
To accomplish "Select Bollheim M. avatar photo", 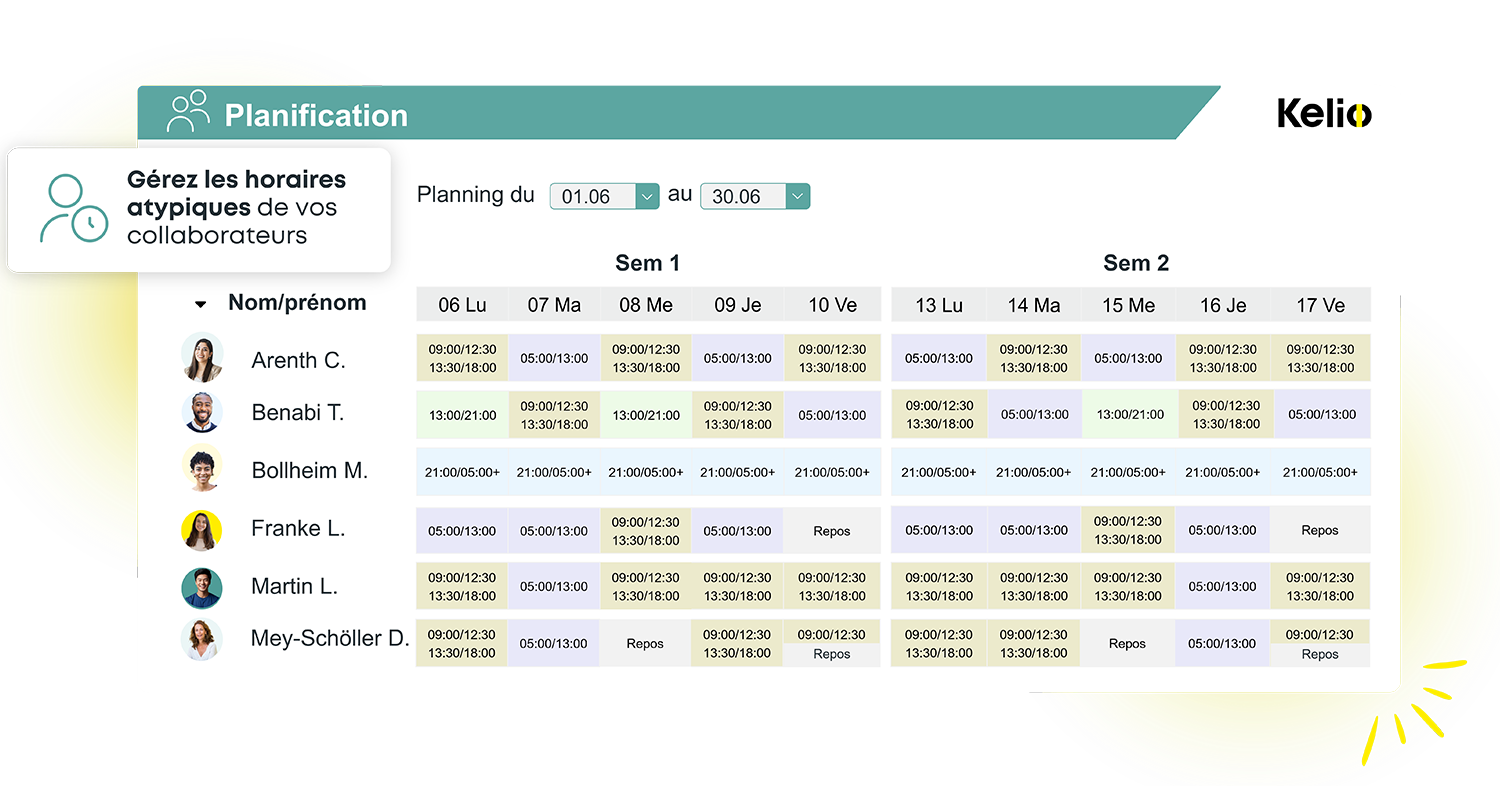I will click(x=202, y=468).
